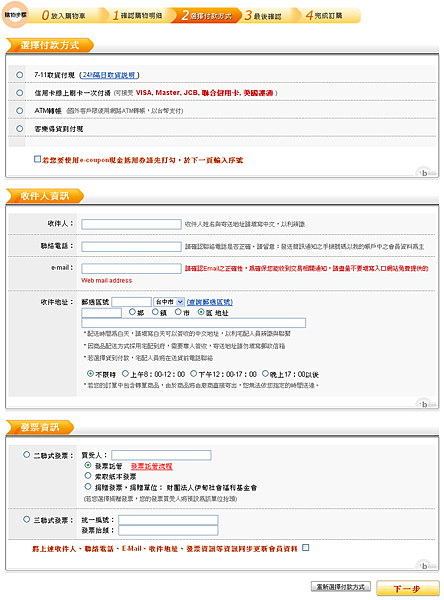Click the 發票資訊 section header

coord(40,427)
